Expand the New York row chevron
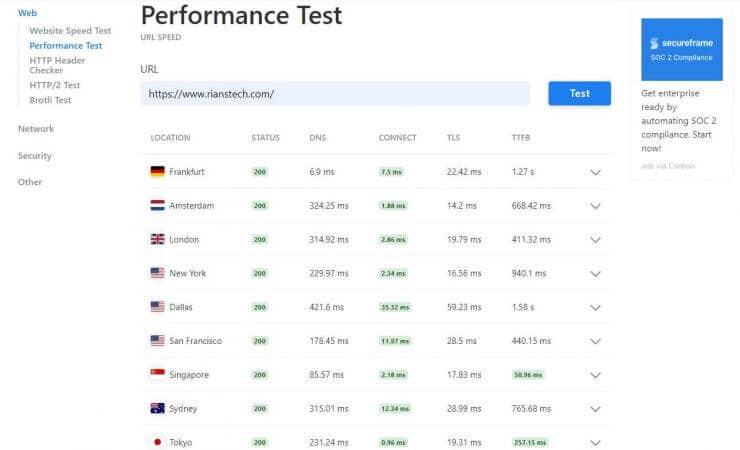Image resolution: width=740 pixels, height=450 pixels. point(596,274)
